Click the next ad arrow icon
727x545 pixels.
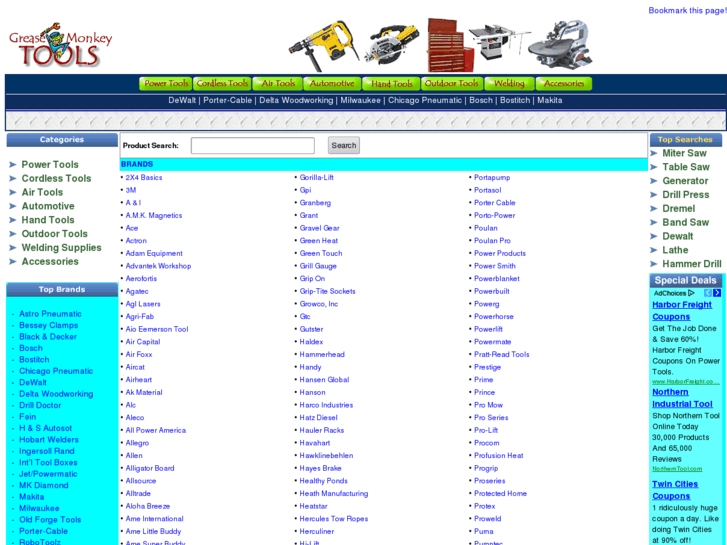717,293
